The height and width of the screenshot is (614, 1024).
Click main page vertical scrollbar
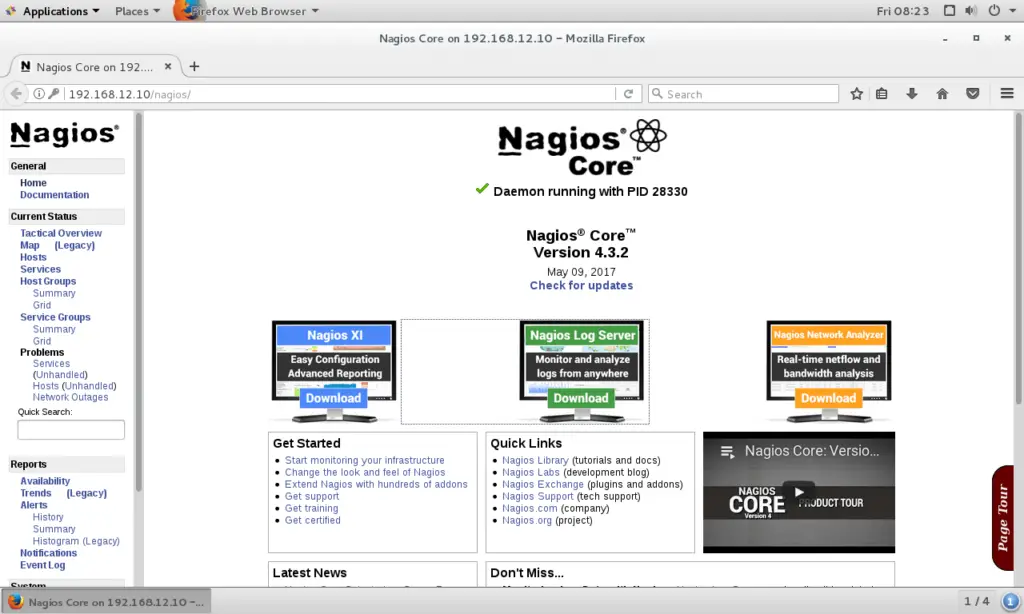coord(1018,258)
